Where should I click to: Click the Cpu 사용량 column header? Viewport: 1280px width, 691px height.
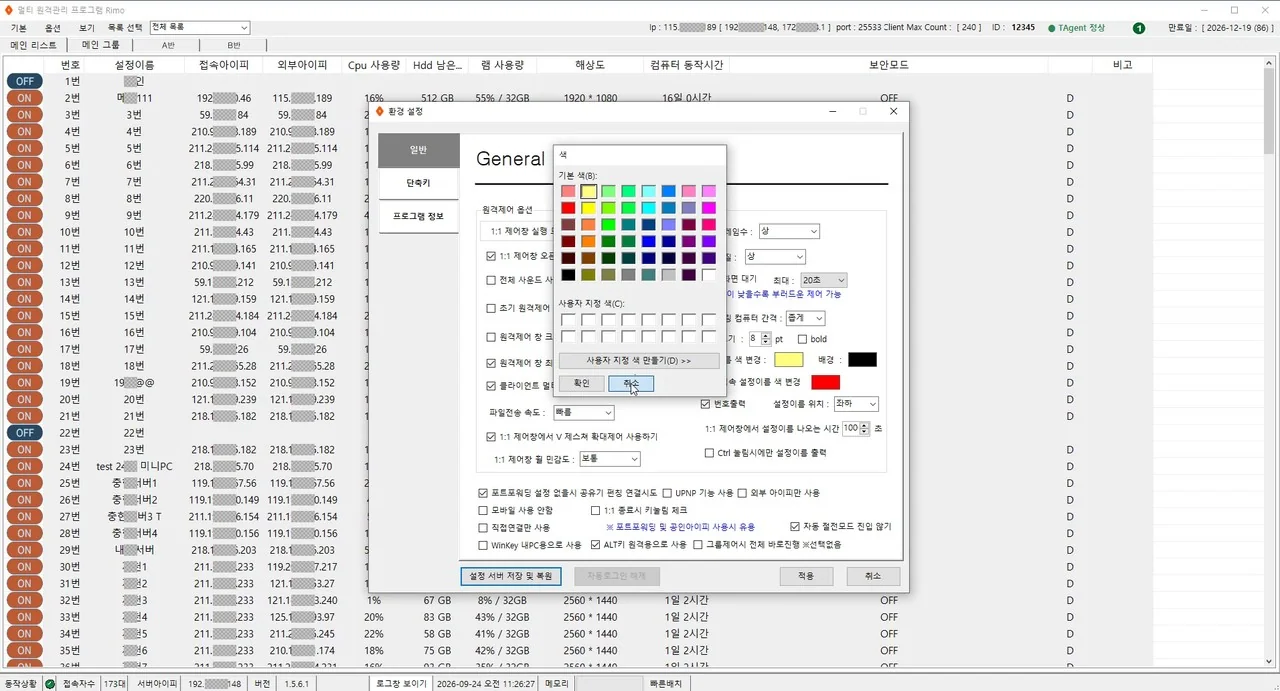[373, 65]
